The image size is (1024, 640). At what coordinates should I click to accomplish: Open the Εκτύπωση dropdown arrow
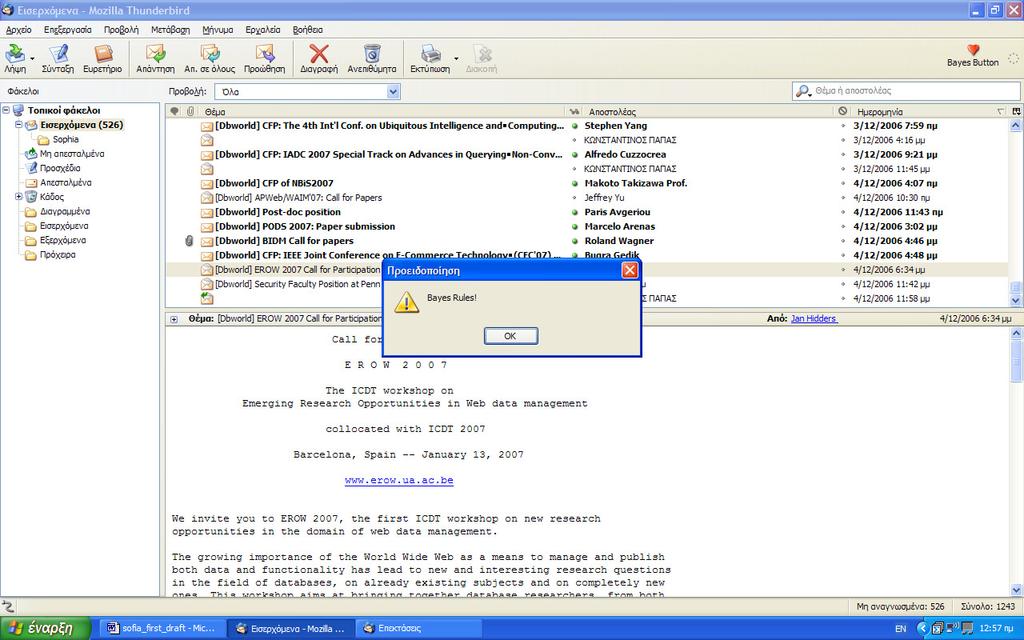(456, 59)
